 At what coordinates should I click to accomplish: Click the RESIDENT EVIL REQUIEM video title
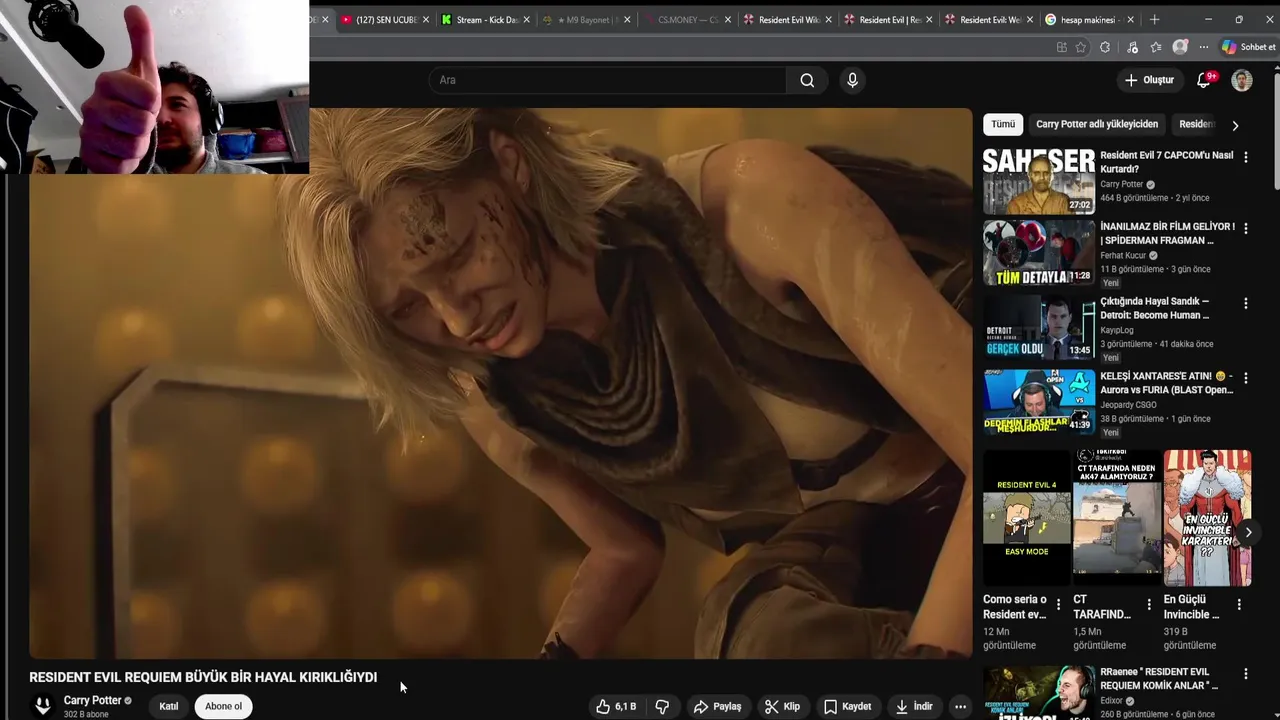click(203, 677)
